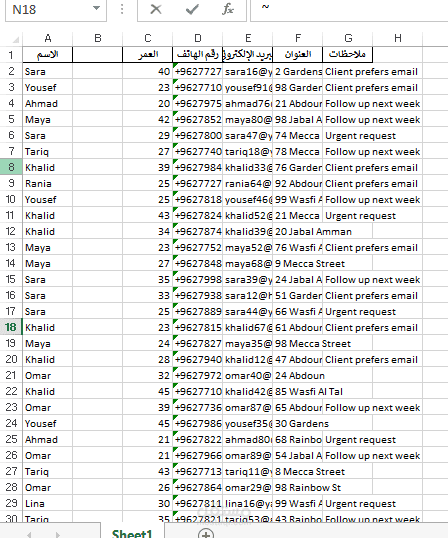The height and width of the screenshot is (538, 448).
Task: Select email cell sara16@ in row 2
Action: pyautogui.click(x=248, y=71)
